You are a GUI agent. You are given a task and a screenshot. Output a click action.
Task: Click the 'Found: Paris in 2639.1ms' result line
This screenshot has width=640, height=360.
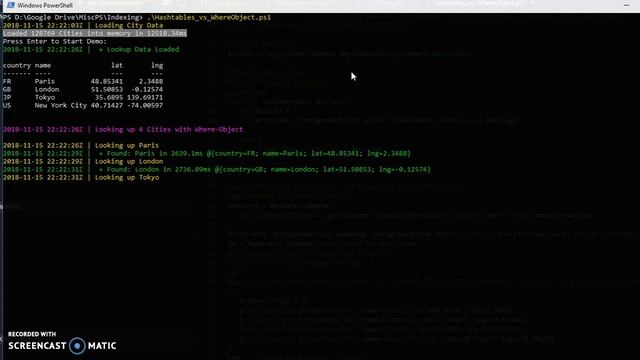207,153
